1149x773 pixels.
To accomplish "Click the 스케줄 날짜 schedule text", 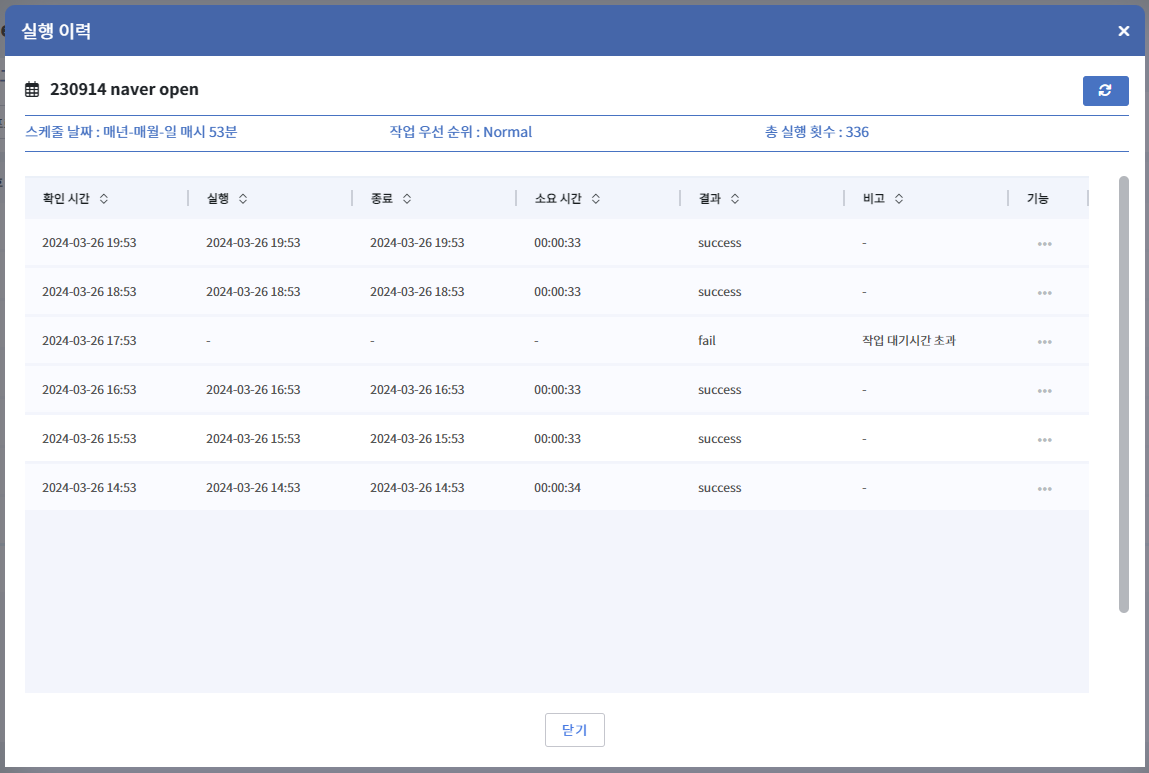I will click(131, 132).
